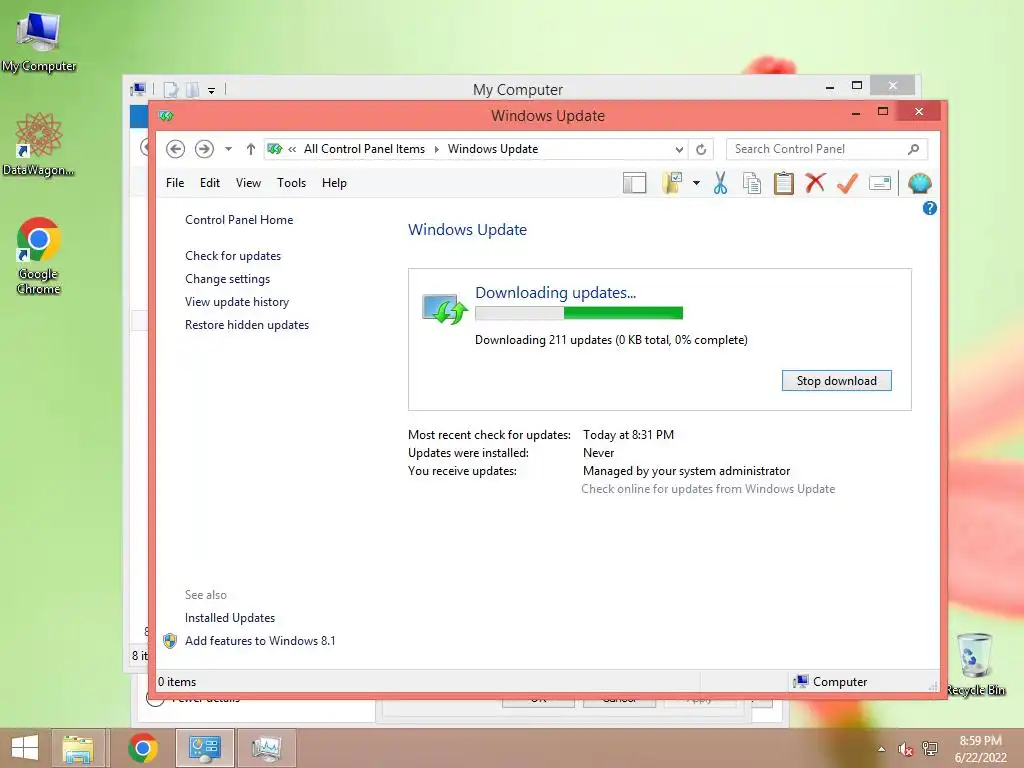Click the green download progress bar
Screen dimensions: 1024x768
579,313
